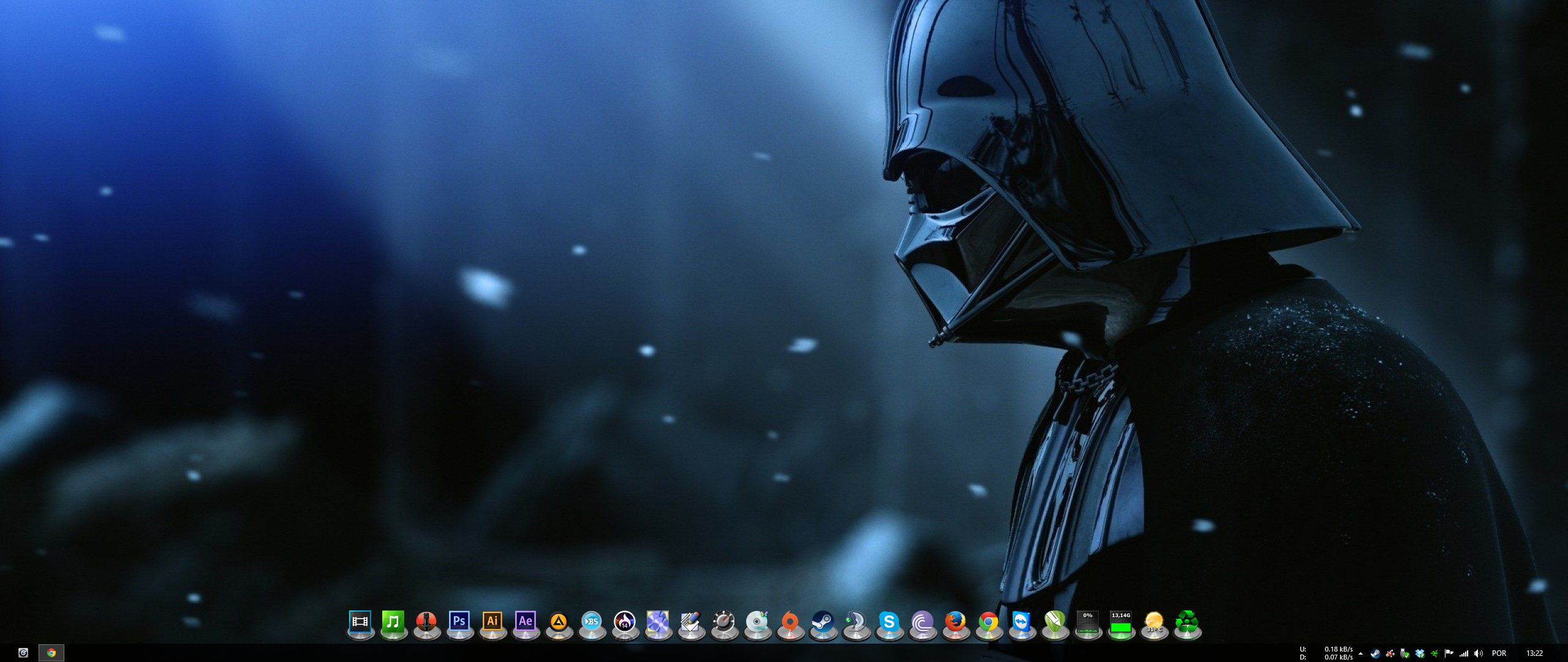
Task: Open the Dropbox tray icon
Action: click(1420, 653)
